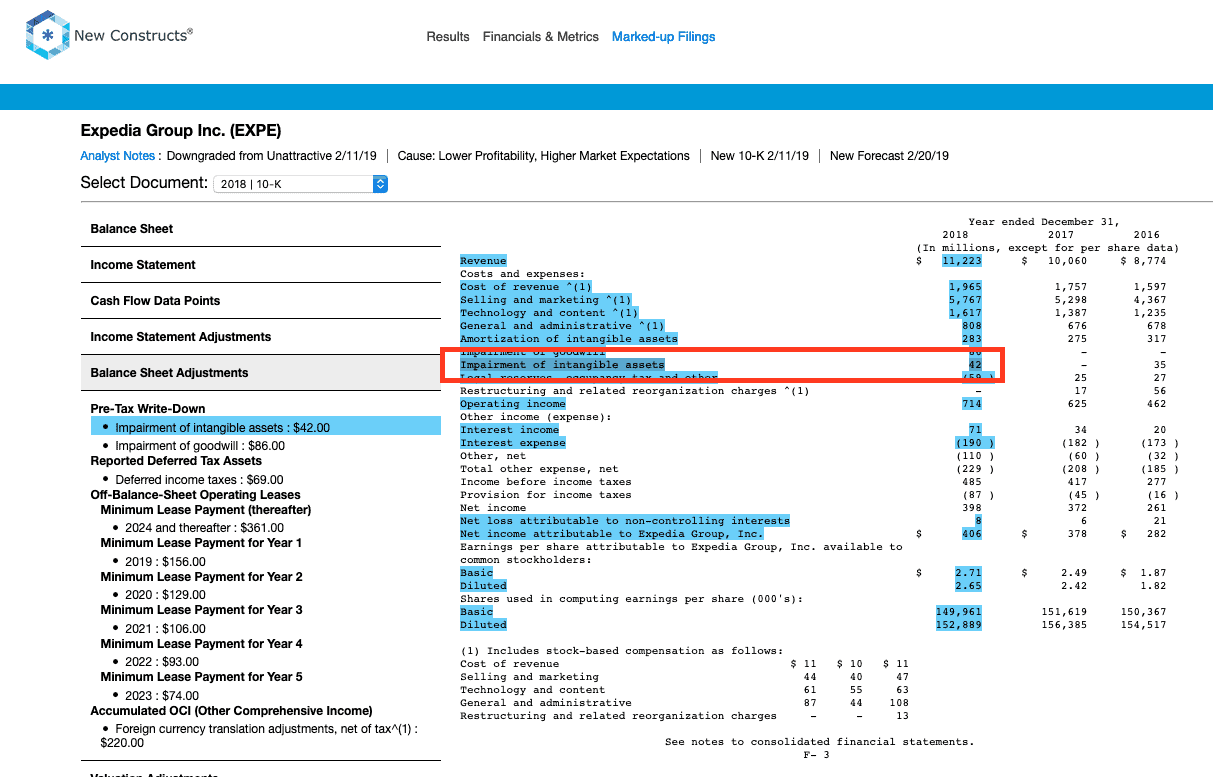This screenshot has width=1213, height=777.
Task: Click Expedia Group Inc. (EXPE) title
Action: [x=181, y=131]
